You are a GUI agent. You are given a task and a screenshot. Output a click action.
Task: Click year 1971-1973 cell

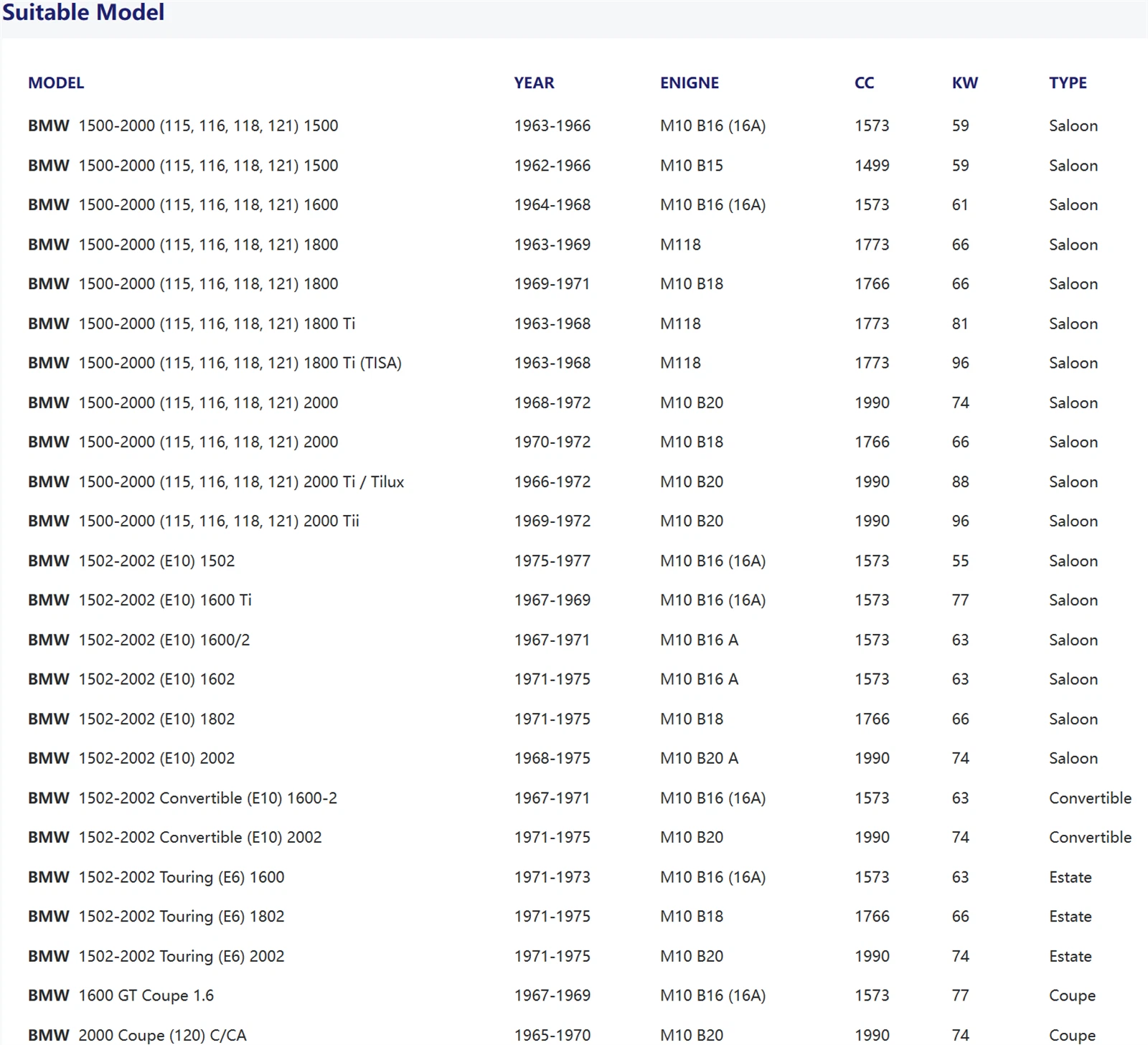click(x=552, y=877)
